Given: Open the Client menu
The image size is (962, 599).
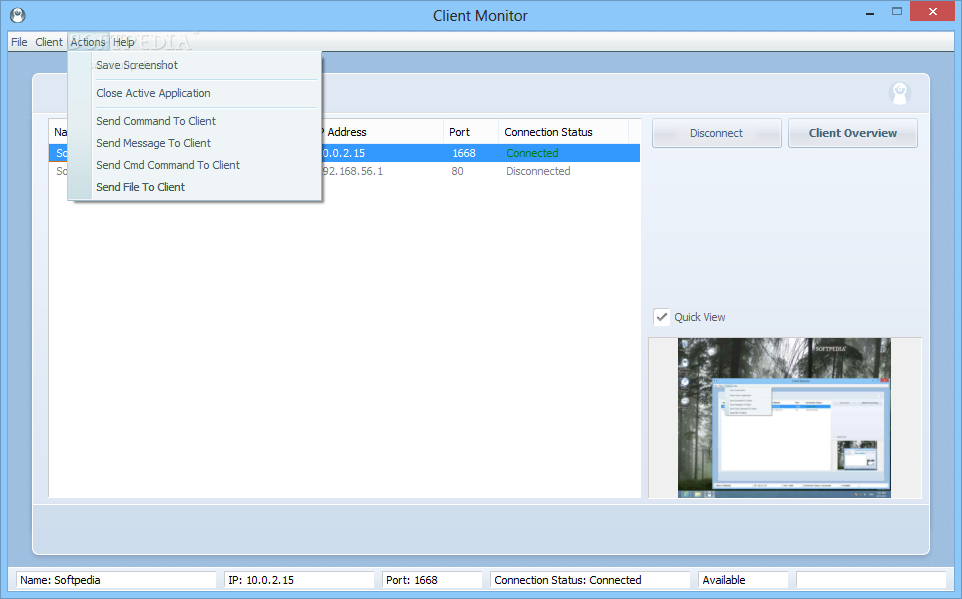Looking at the screenshot, I should 48,42.
